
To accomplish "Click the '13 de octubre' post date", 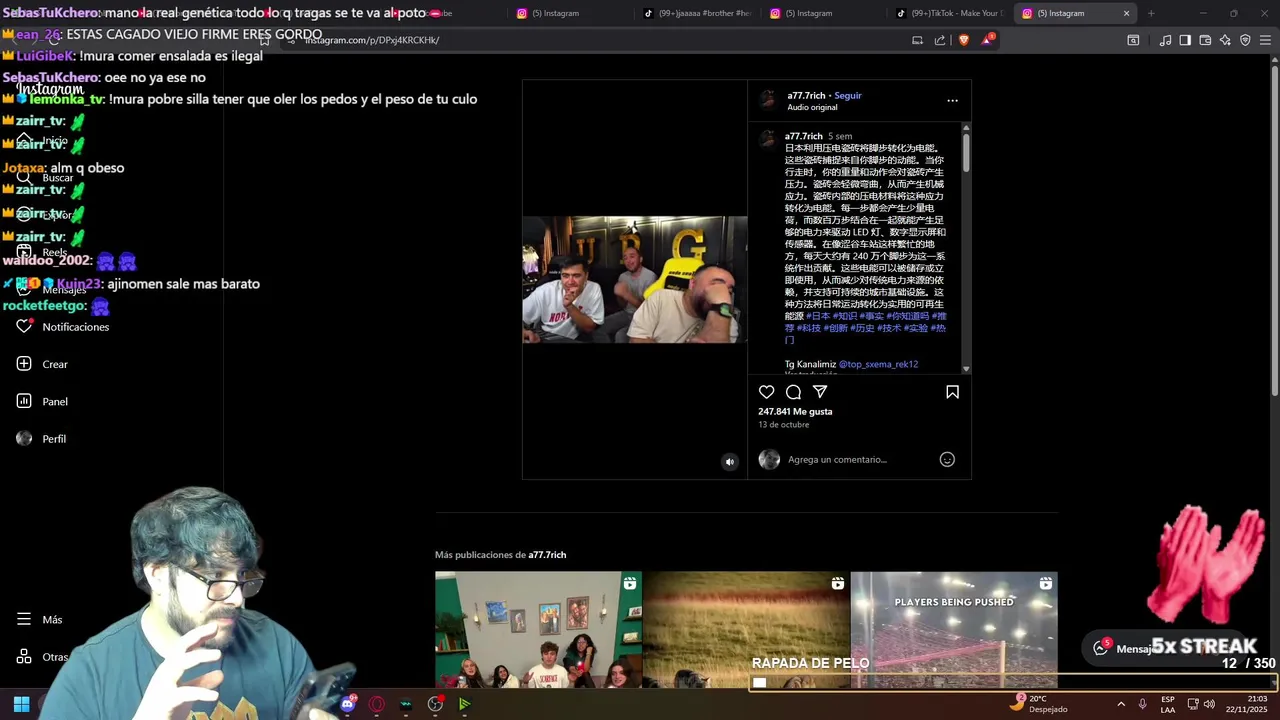I will click(x=783, y=425).
